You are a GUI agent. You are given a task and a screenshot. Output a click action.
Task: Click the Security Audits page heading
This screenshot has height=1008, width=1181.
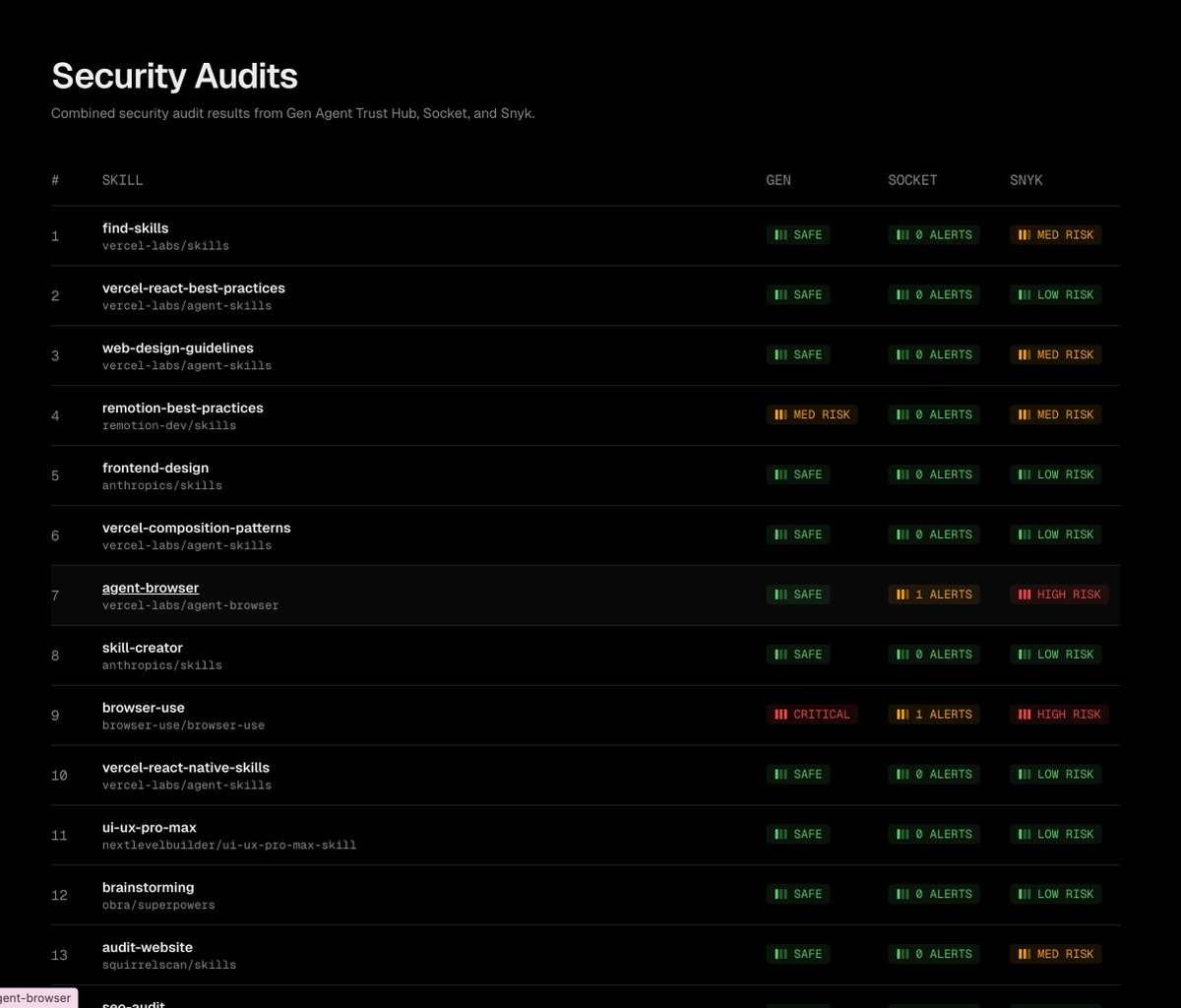coord(174,77)
